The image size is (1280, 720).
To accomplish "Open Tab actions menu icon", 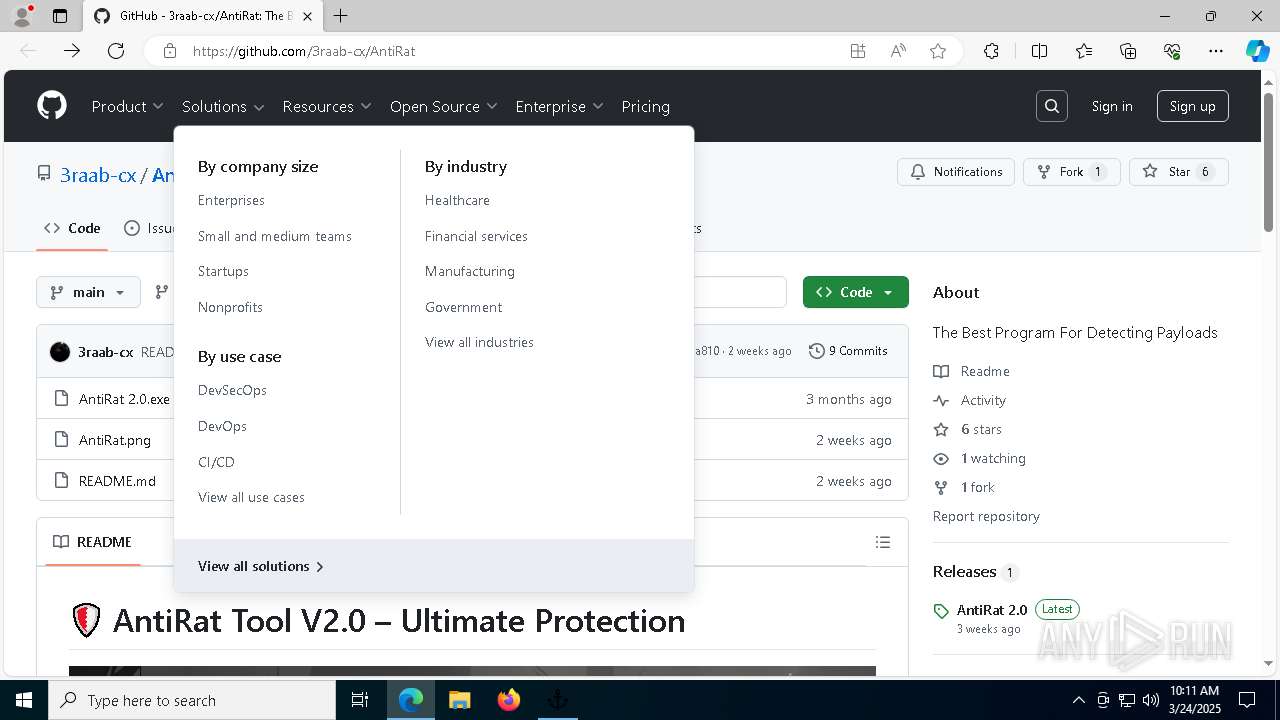I will 60,16.
